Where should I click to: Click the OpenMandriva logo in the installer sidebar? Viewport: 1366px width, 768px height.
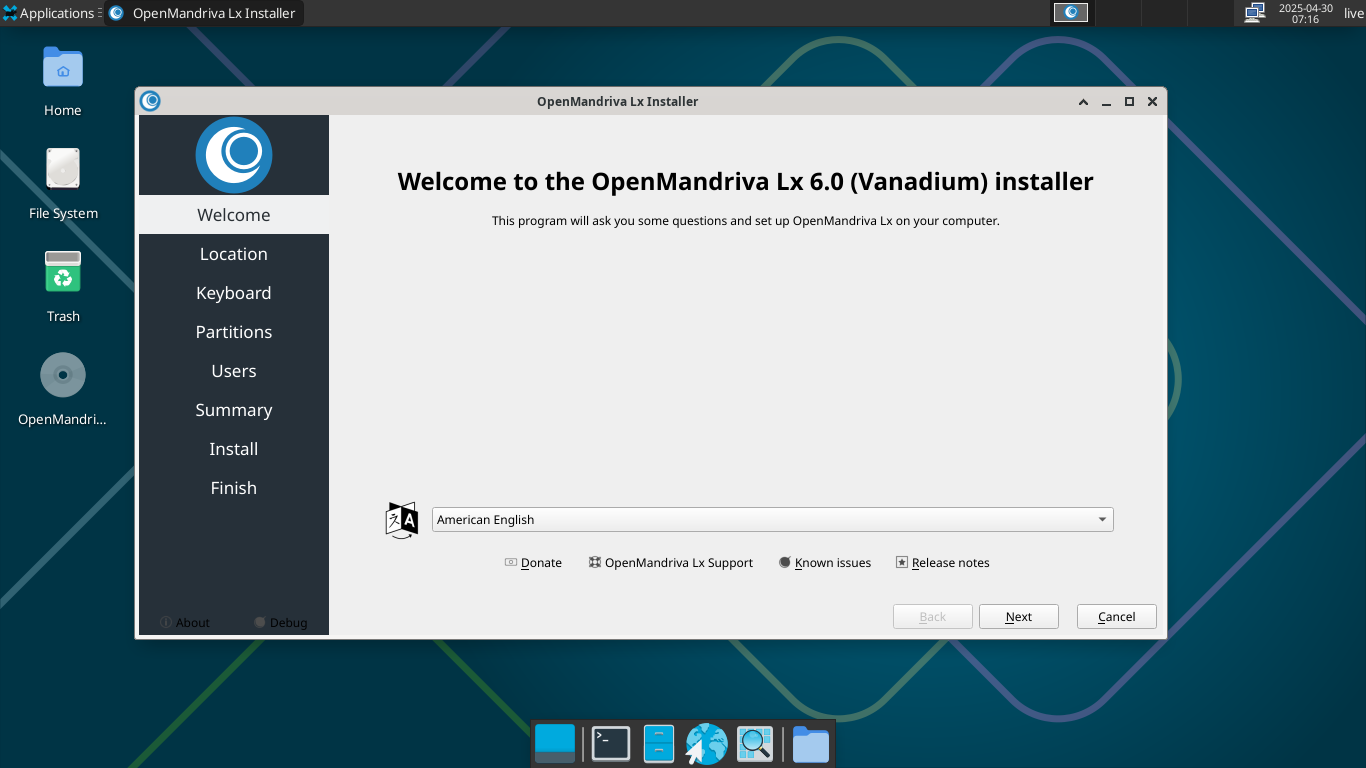[234, 155]
